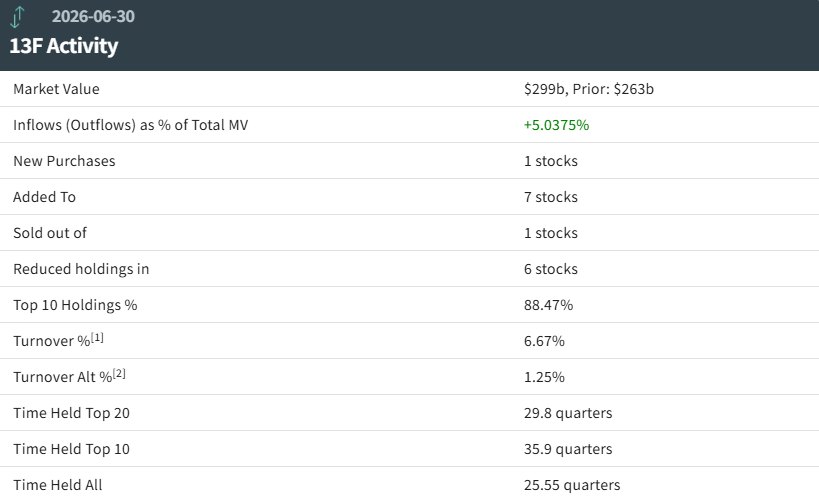Open the Turnover % footnote [1]

coord(98,338)
